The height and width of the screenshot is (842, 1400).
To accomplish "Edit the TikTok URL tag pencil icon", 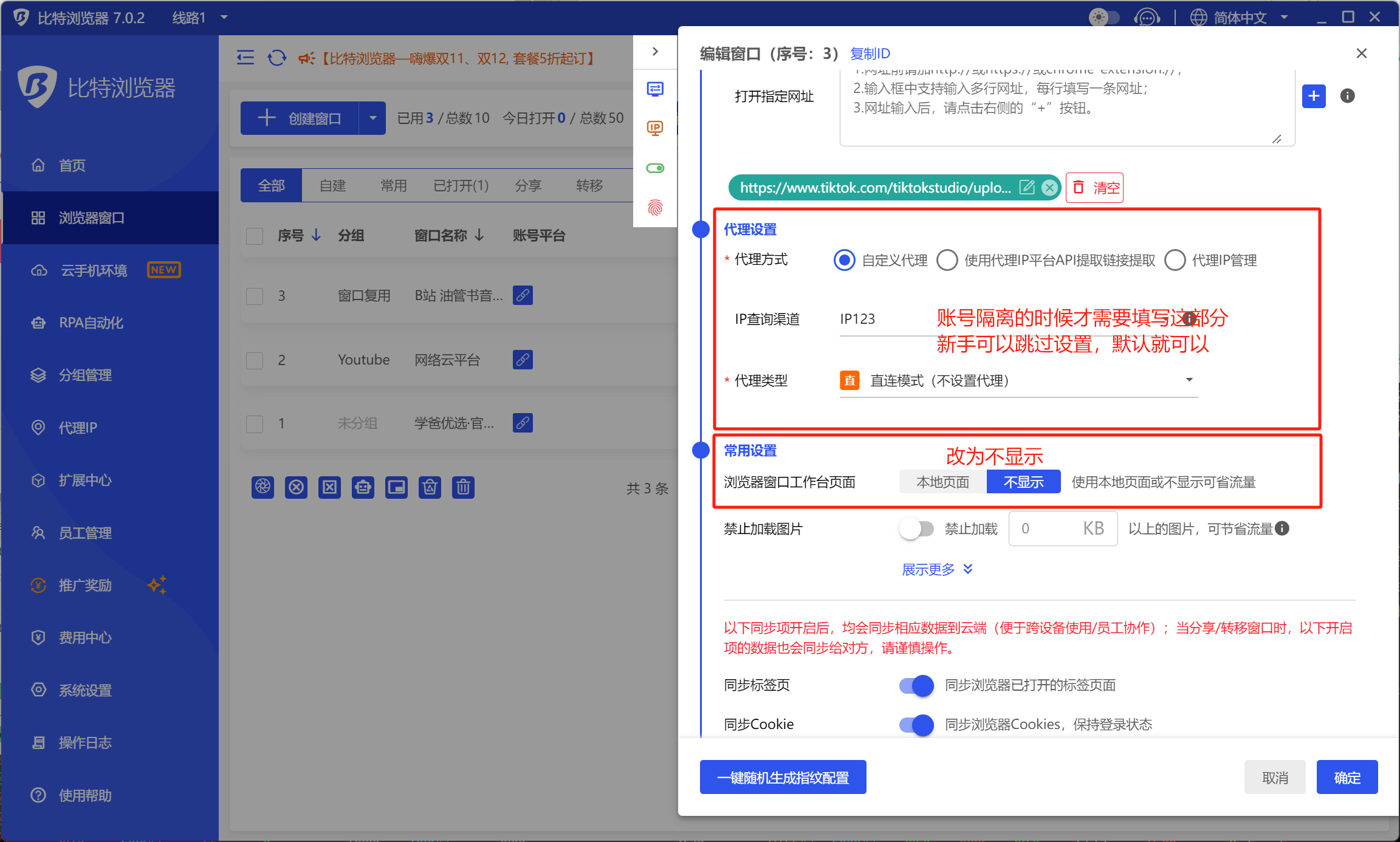I will click(x=1027, y=187).
